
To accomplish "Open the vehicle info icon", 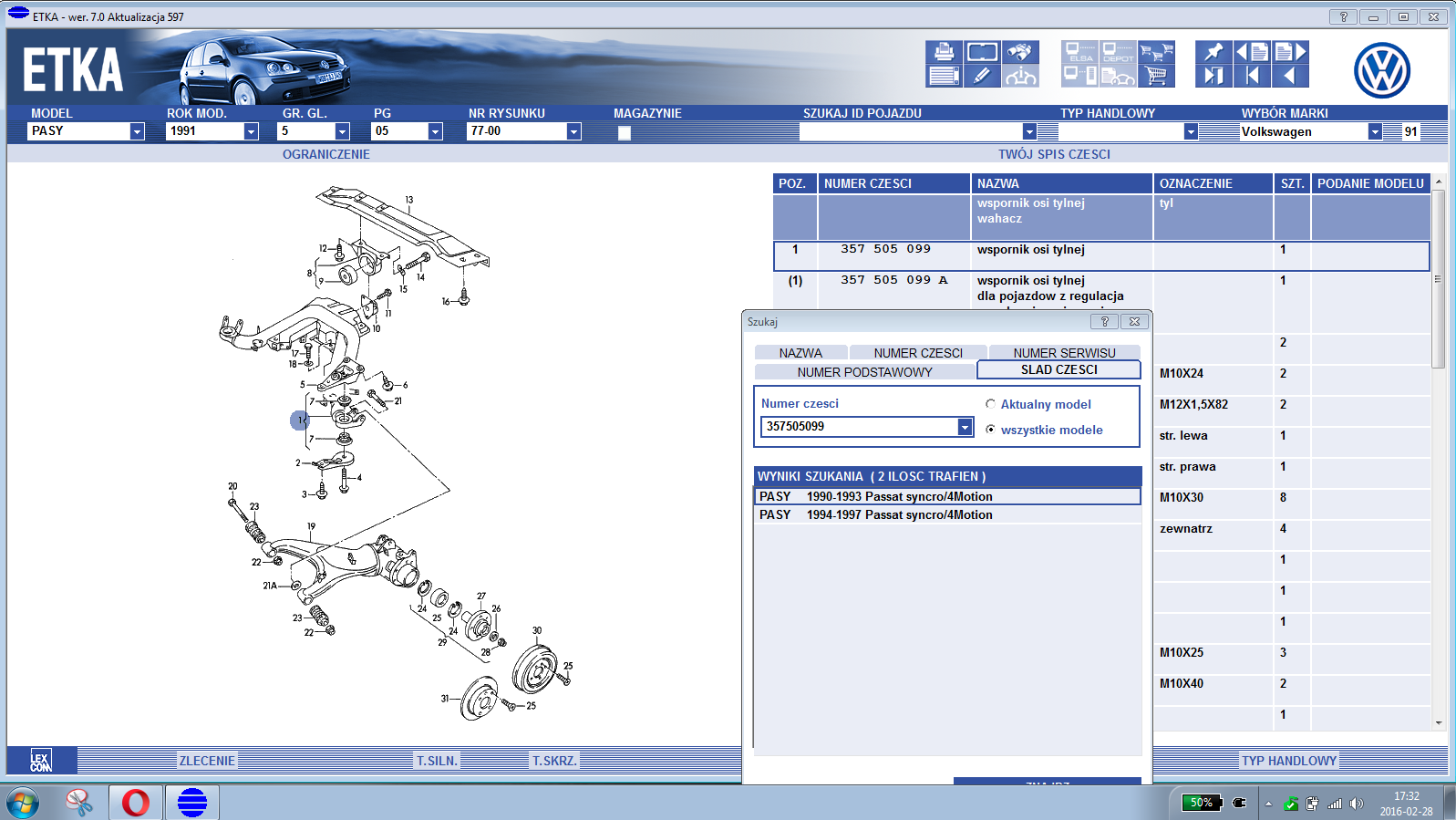I will pyautogui.click(x=1020, y=76).
